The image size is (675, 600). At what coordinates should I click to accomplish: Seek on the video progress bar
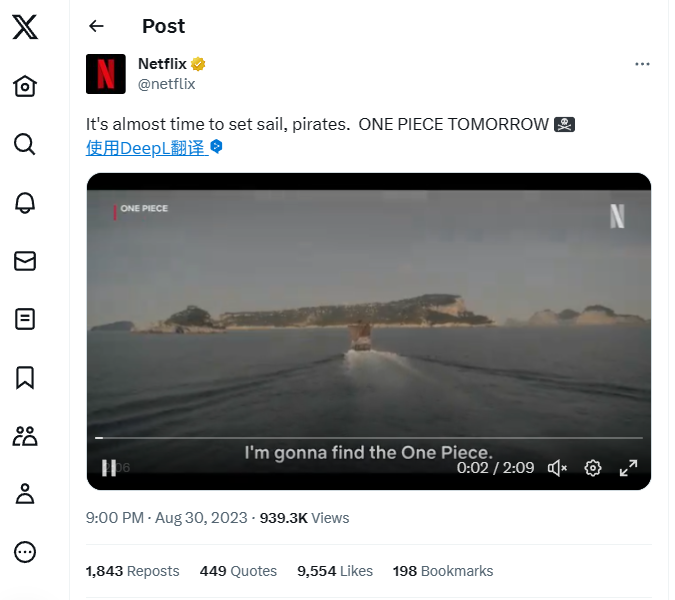click(x=368, y=438)
